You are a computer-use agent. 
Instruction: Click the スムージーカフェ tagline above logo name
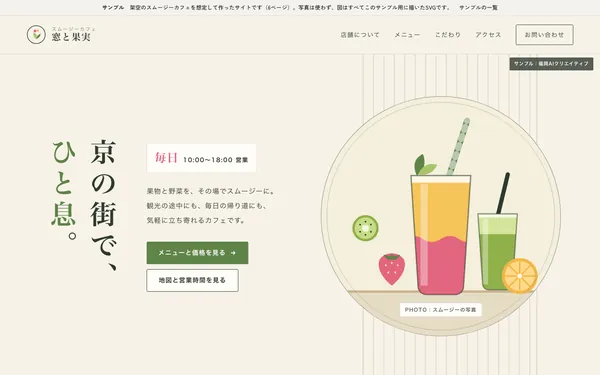coord(73,29)
